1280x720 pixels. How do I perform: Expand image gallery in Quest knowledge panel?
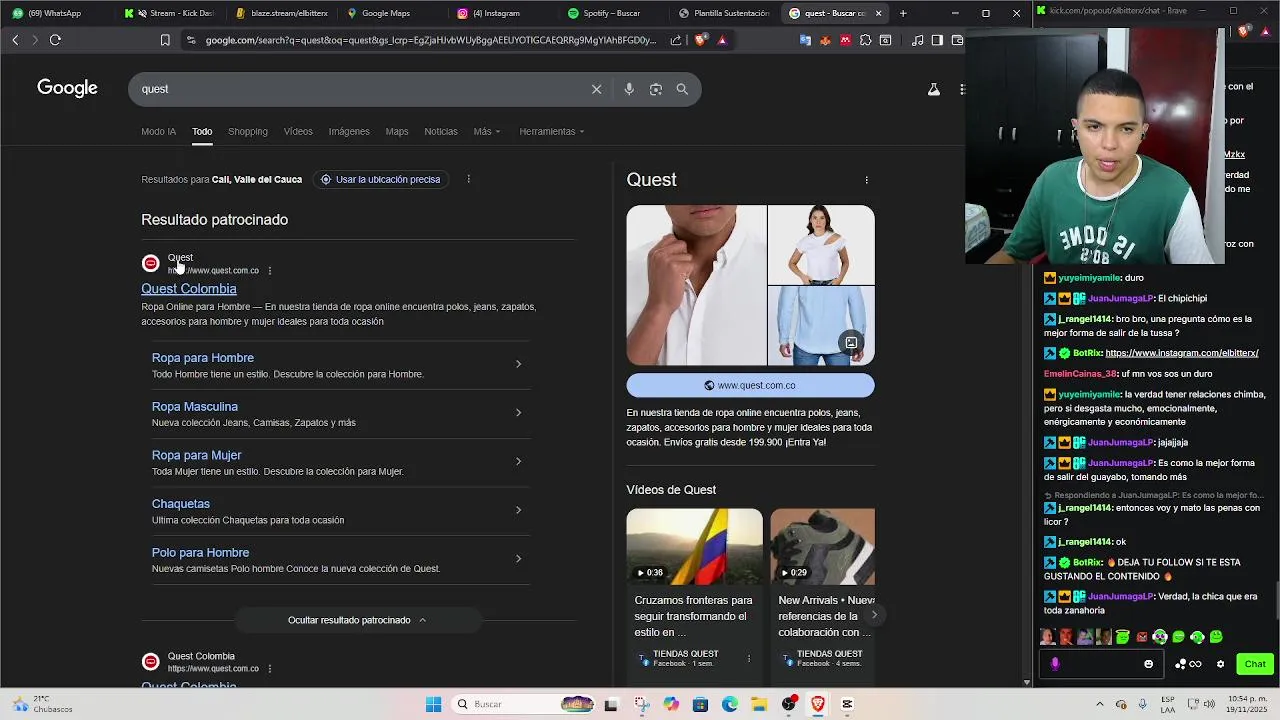(x=851, y=343)
